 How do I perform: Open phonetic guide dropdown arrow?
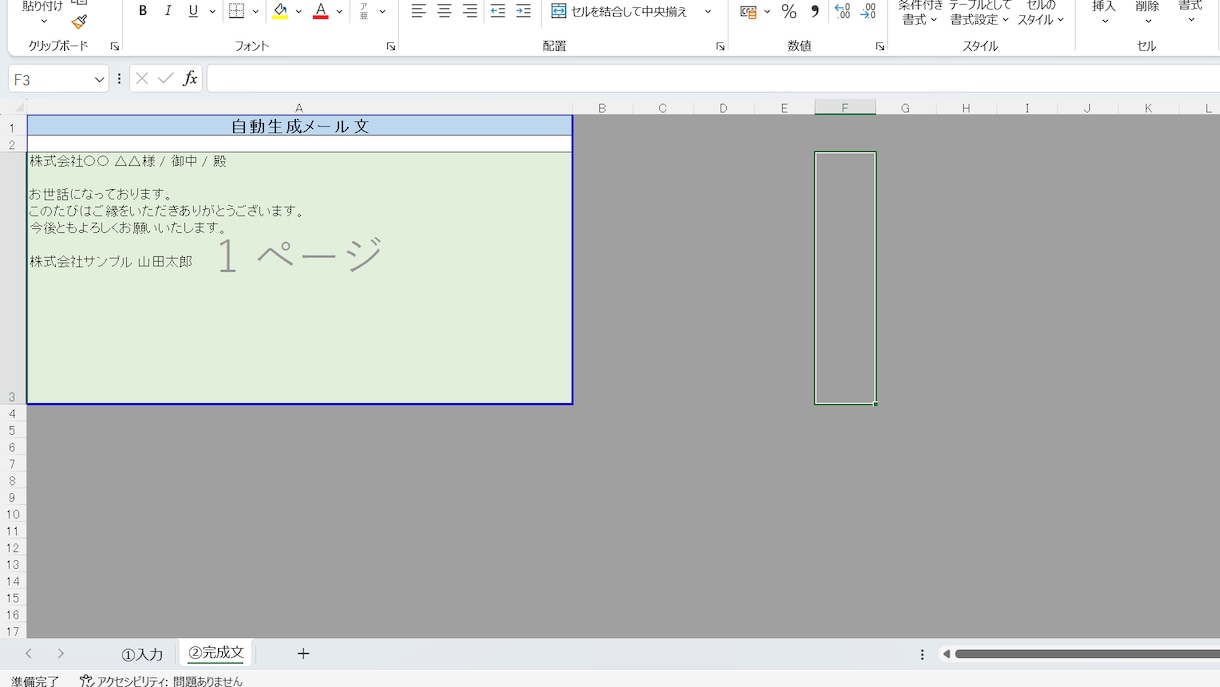click(x=382, y=12)
